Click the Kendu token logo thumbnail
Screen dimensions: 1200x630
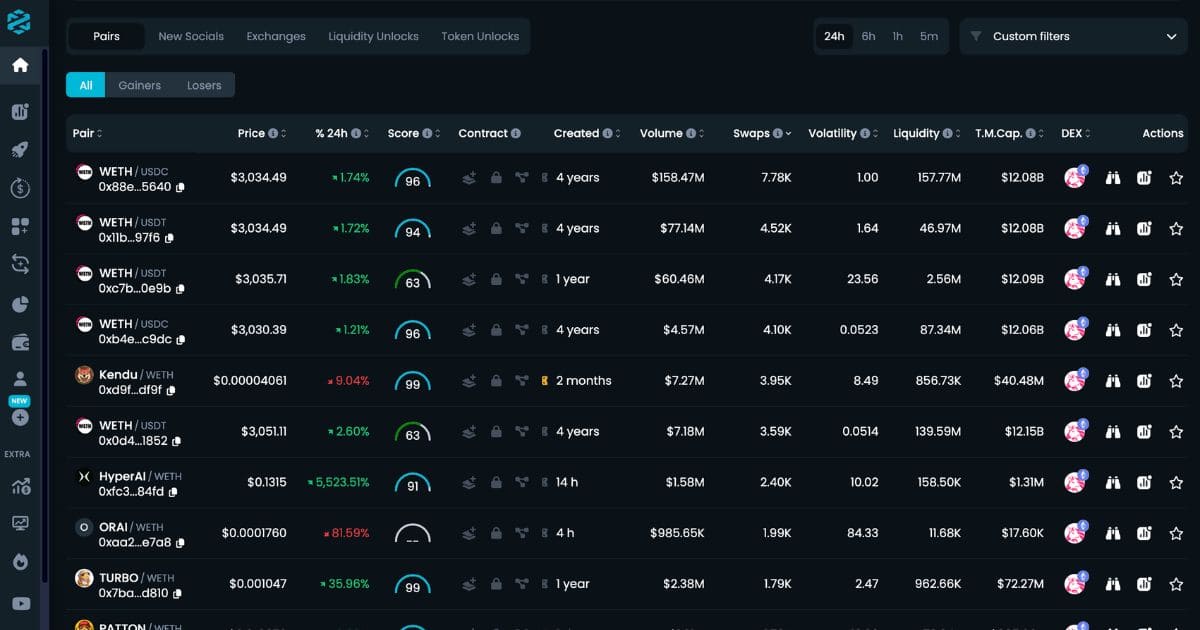pyautogui.click(x=85, y=375)
